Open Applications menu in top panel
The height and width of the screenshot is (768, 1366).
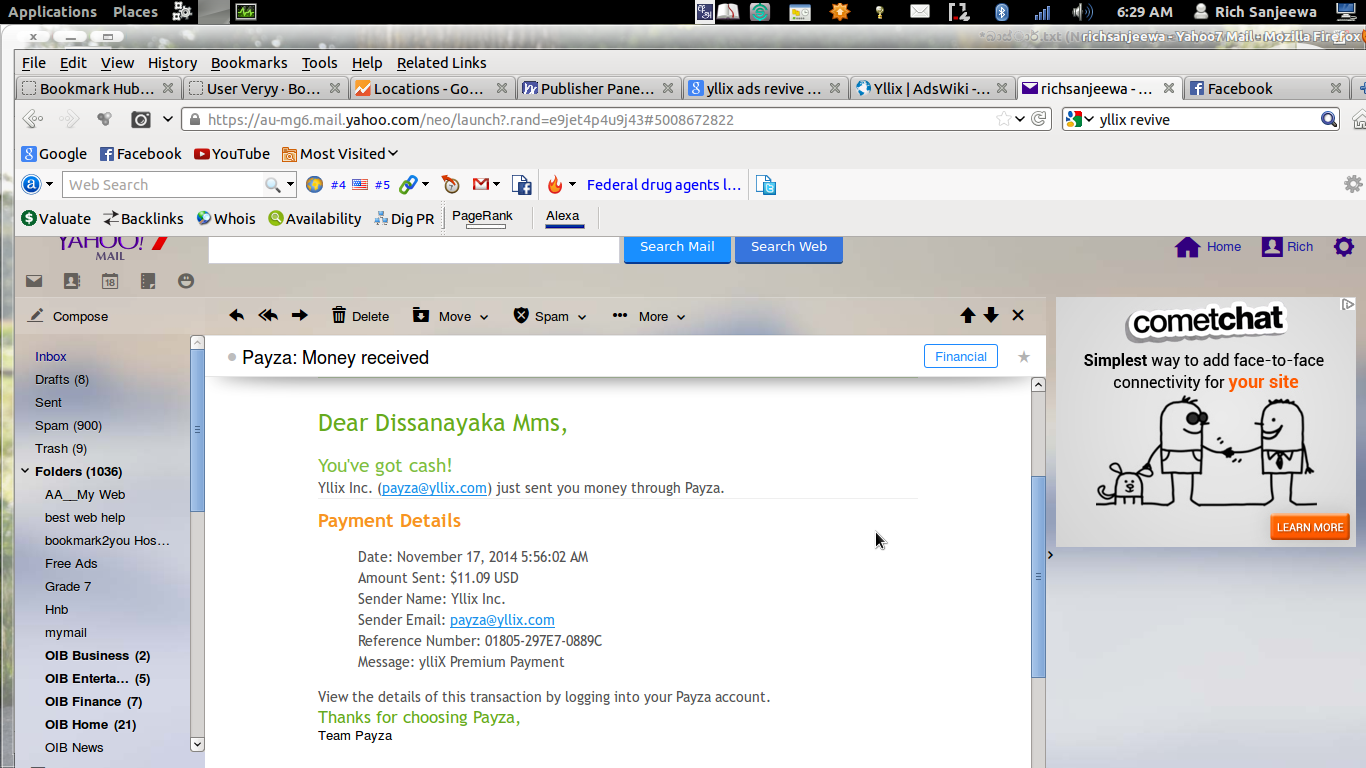pyautogui.click(x=53, y=12)
